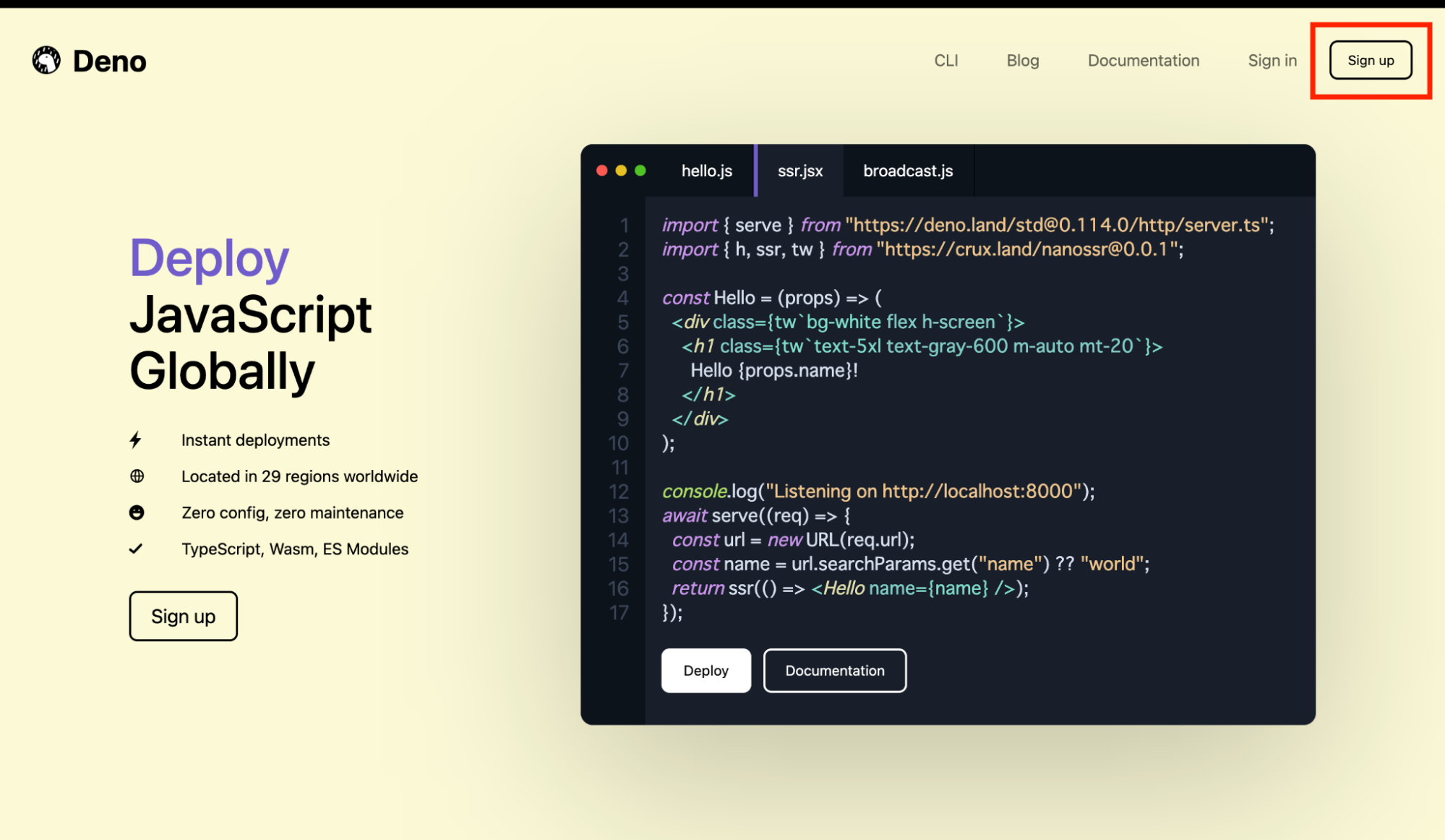Click the globe icon beside regions worldwide
1445x840 pixels.
point(137,476)
